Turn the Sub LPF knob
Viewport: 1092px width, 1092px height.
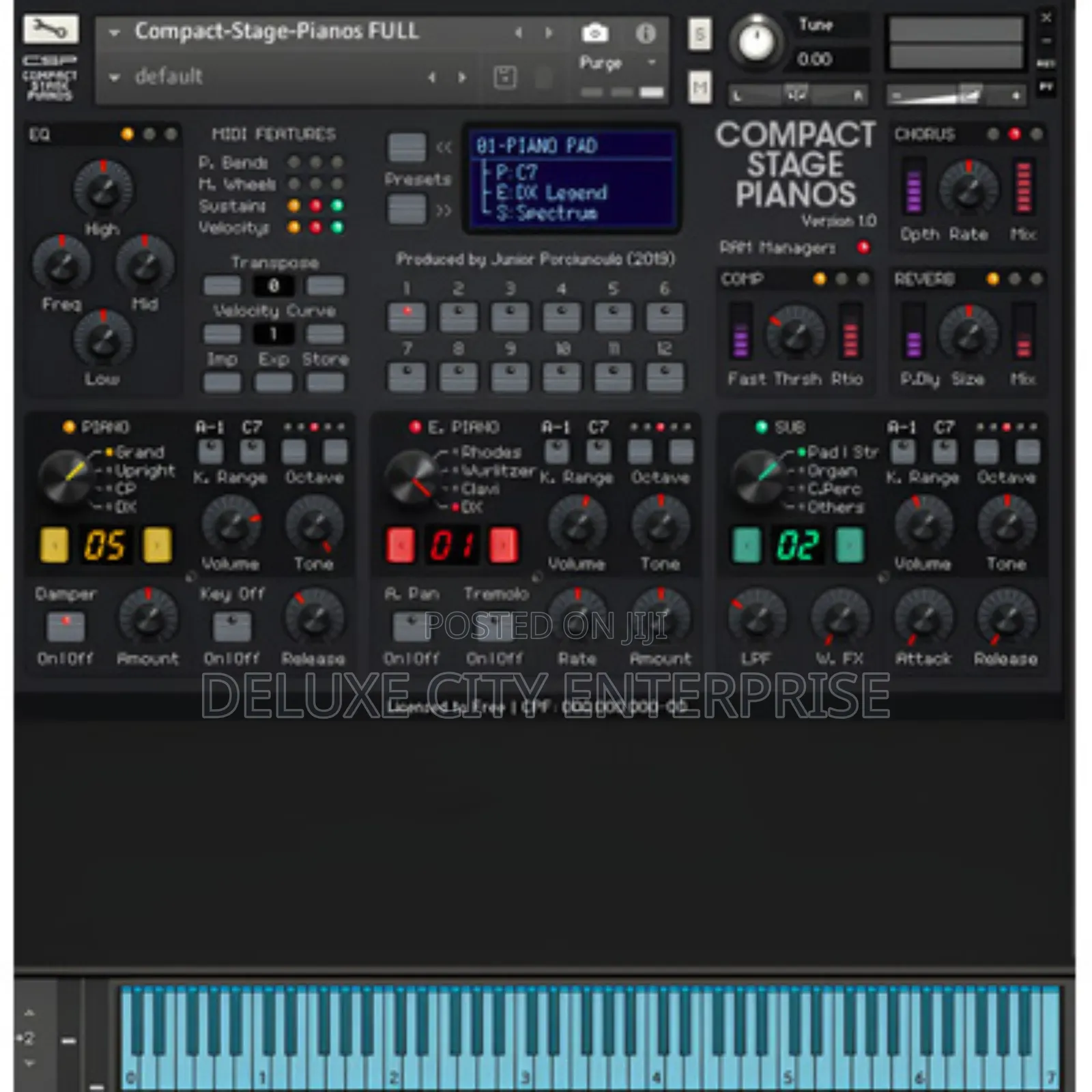point(758,617)
